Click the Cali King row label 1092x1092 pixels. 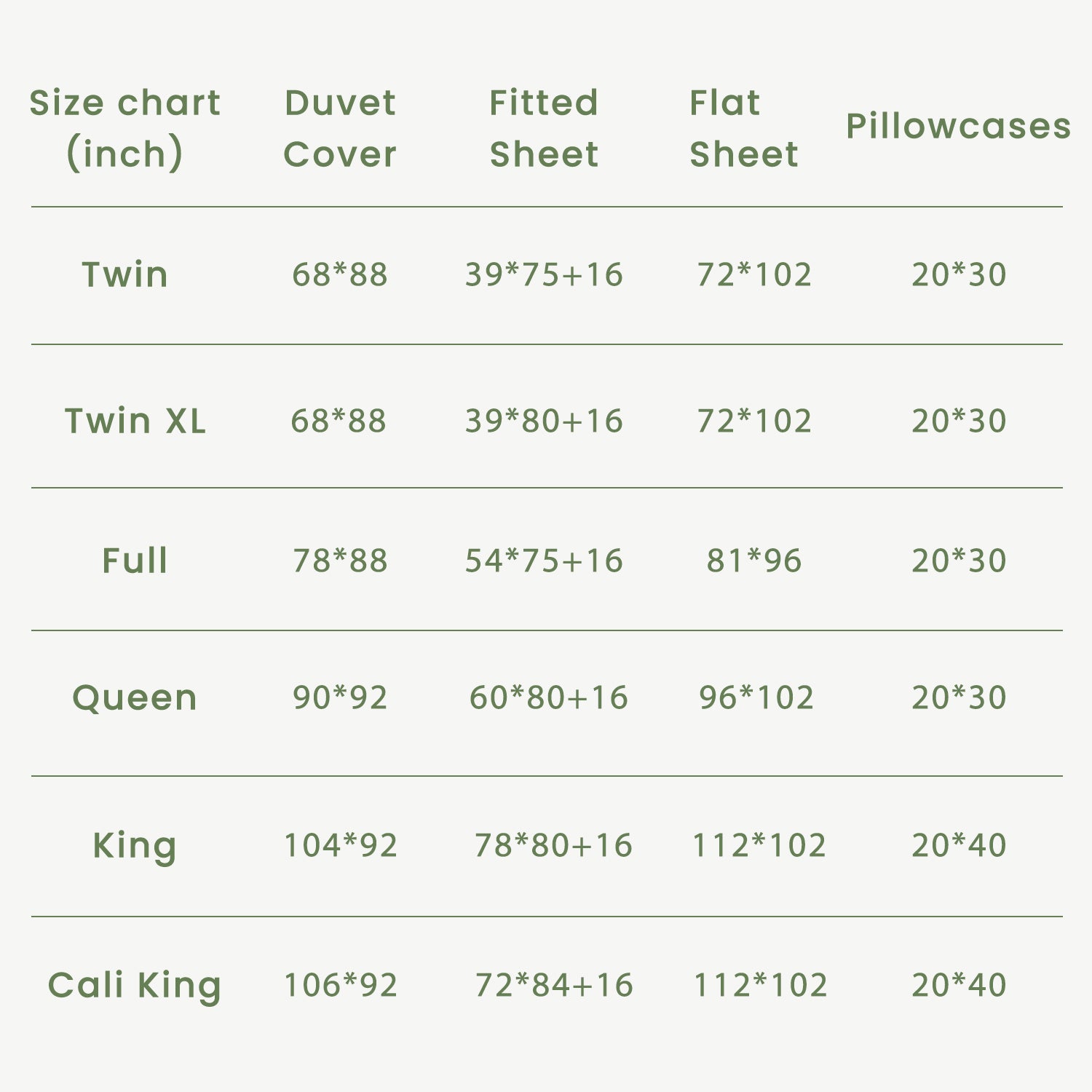tap(135, 985)
